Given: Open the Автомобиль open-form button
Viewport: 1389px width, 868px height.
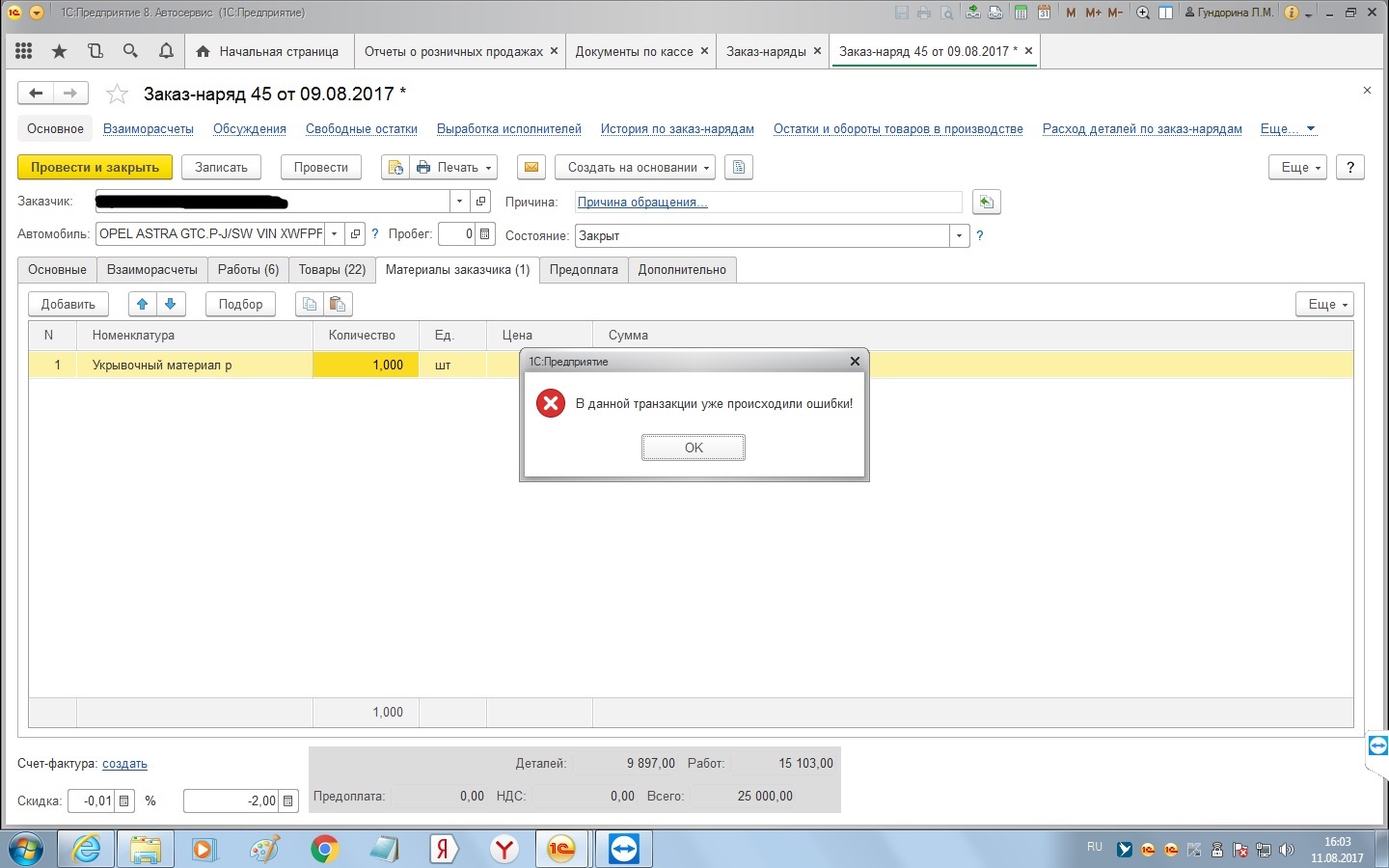Looking at the screenshot, I should point(355,234).
